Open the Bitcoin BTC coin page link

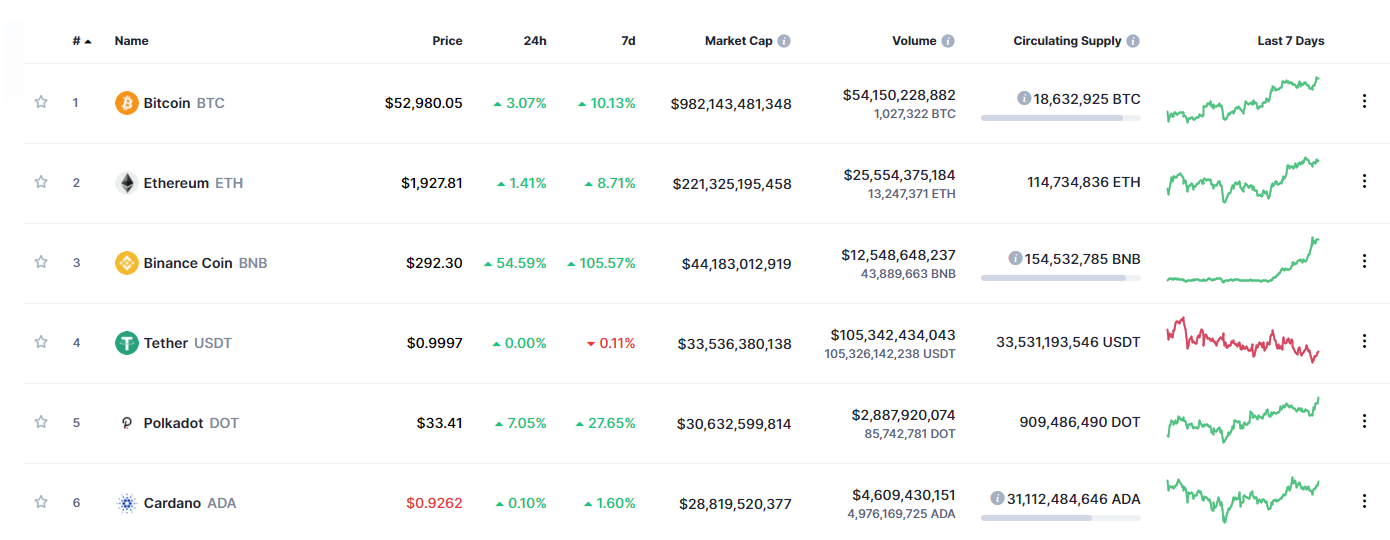[184, 103]
